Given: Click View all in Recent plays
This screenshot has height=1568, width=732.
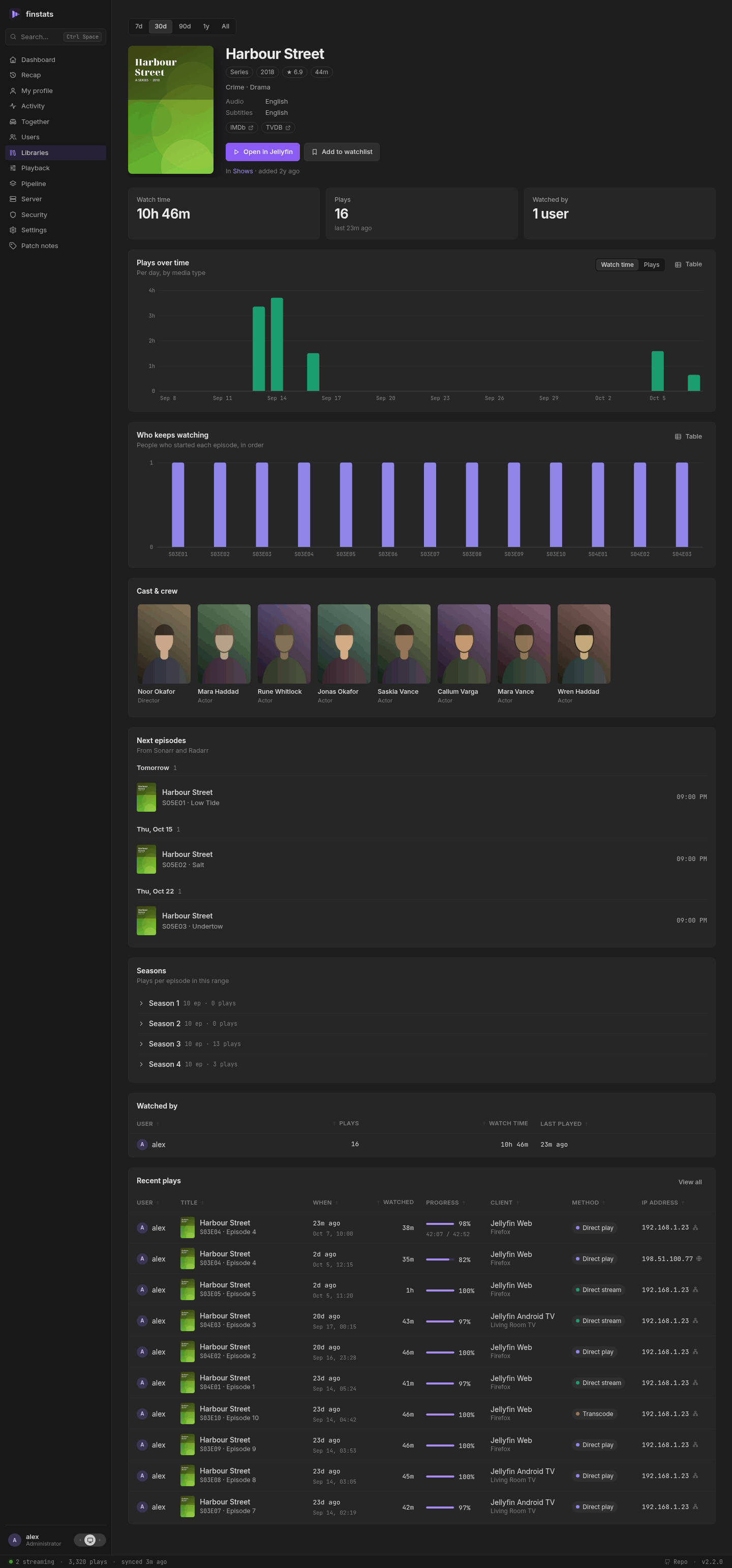Looking at the screenshot, I should point(690,1182).
